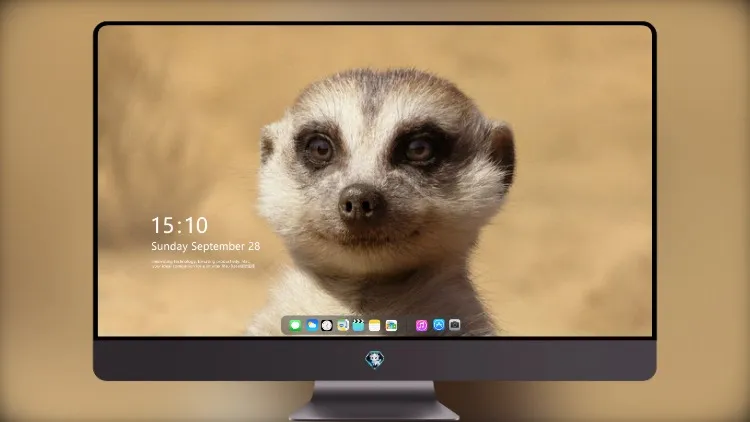Click the logo badge on monitor chin

pos(375,359)
